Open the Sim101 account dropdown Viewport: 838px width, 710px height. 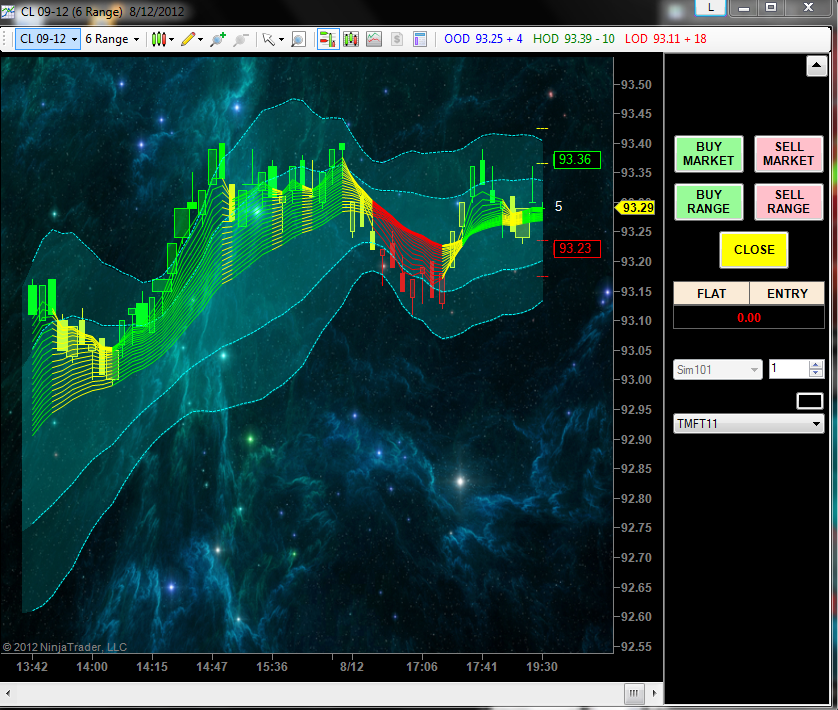[x=717, y=369]
